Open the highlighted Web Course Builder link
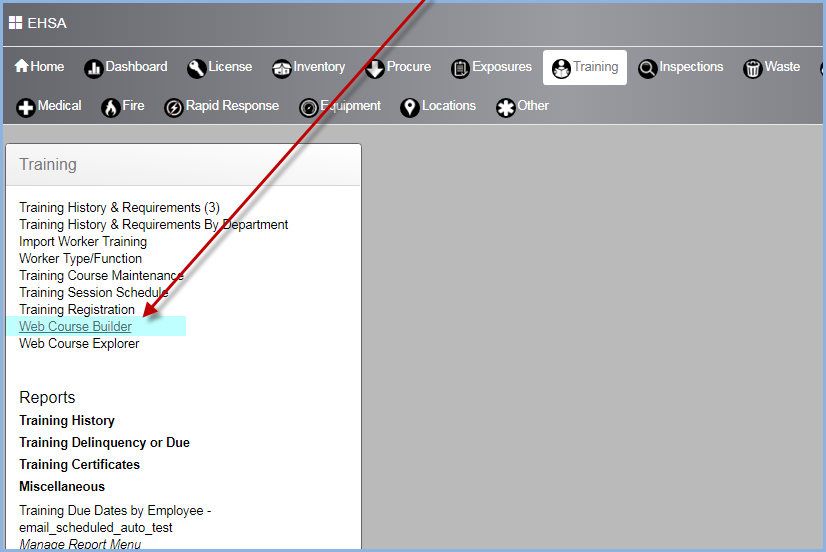The height and width of the screenshot is (552, 826). coord(75,326)
